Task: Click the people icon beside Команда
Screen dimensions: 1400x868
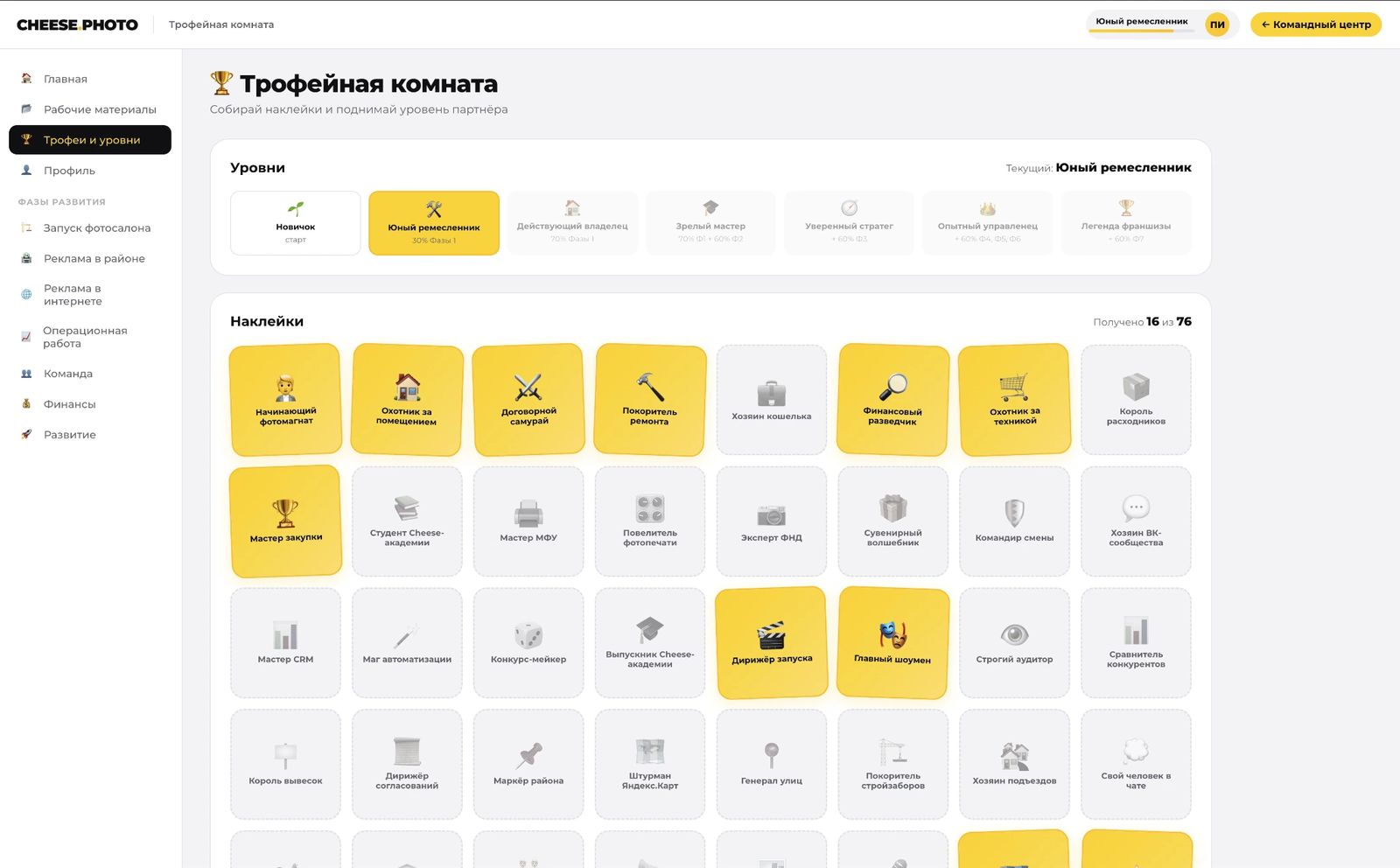Action: (26, 374)
